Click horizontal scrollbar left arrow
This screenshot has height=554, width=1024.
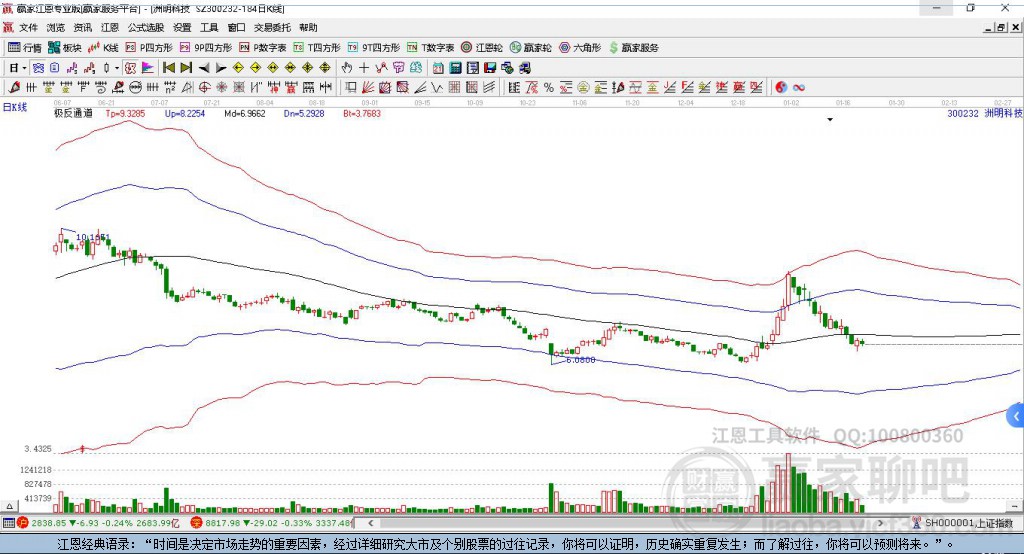click(370, 523)
